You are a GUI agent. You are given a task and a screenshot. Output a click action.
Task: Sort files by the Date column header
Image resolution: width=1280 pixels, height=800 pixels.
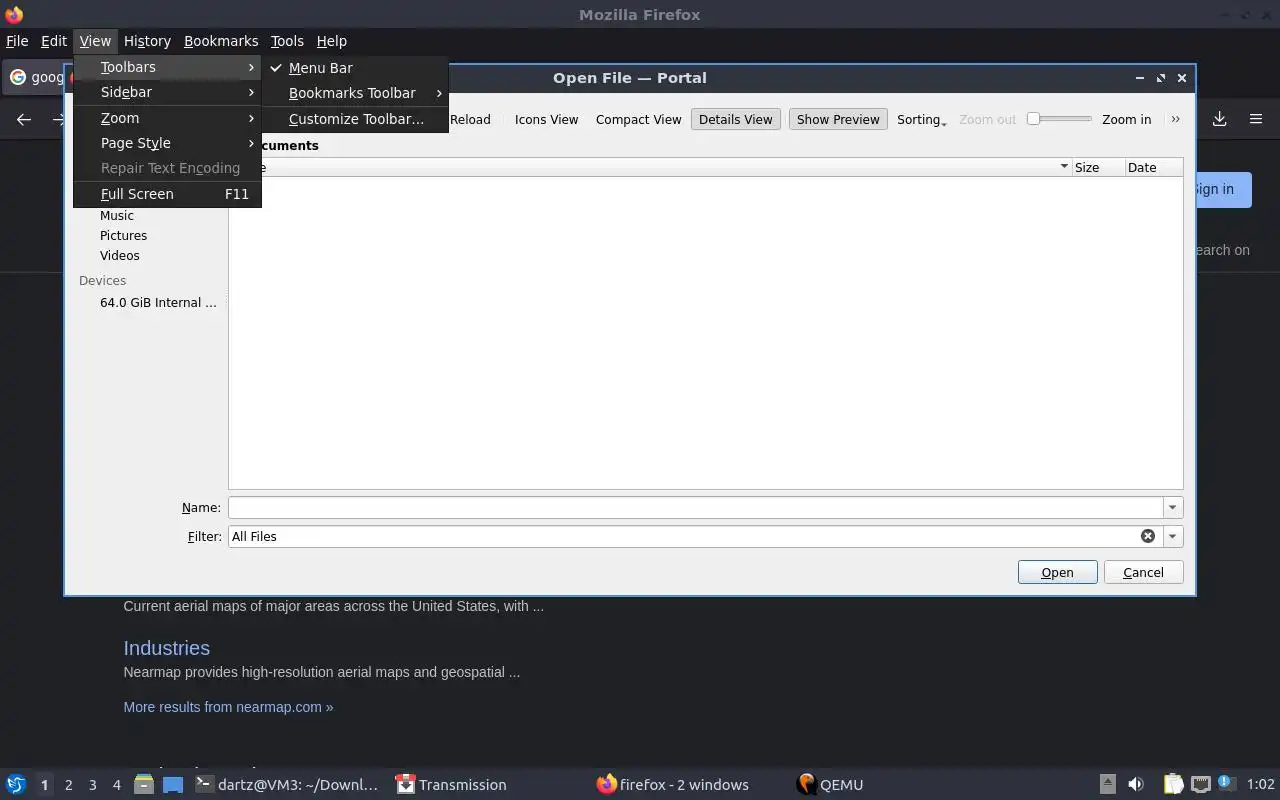pos(1154,167)
